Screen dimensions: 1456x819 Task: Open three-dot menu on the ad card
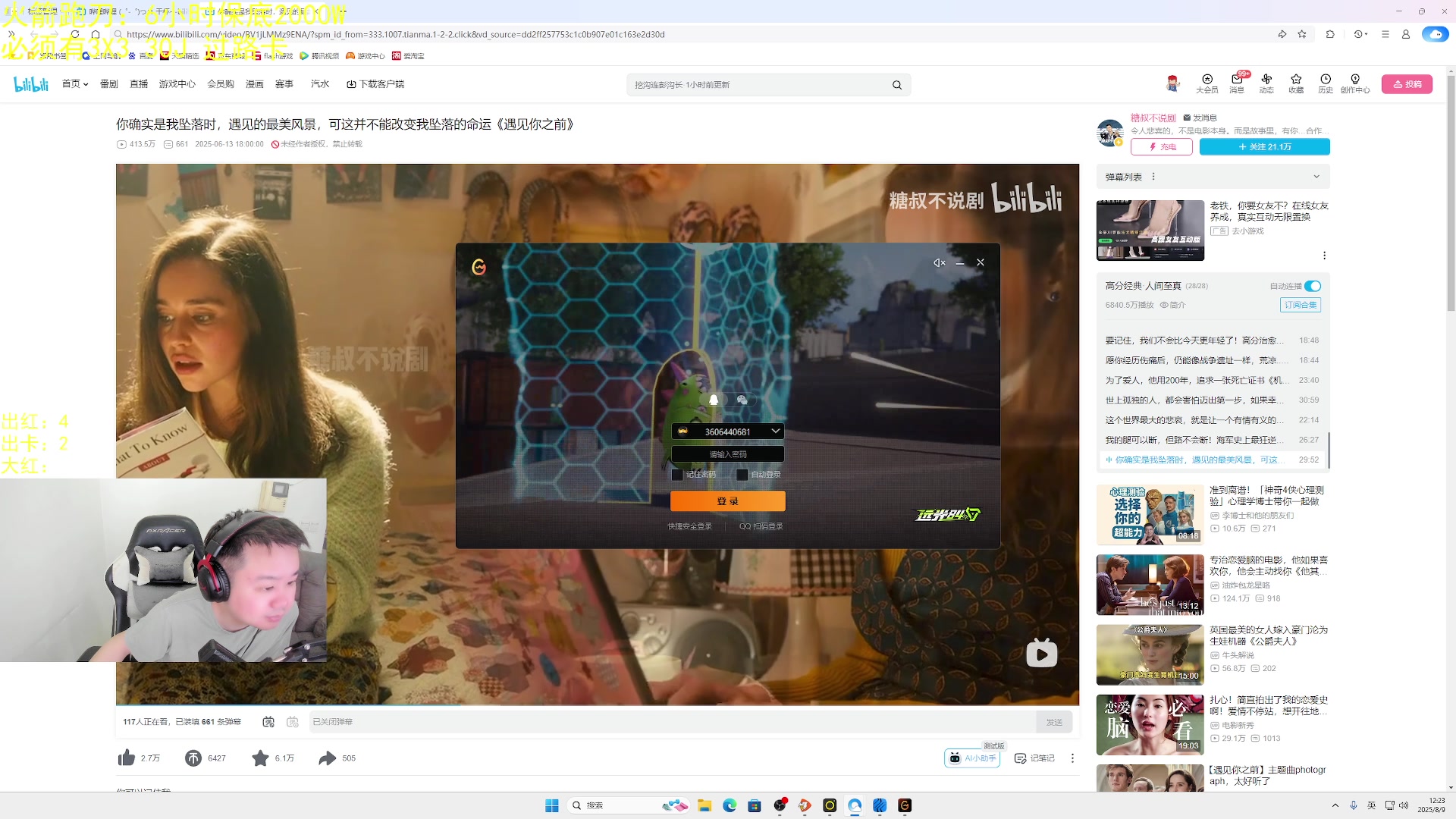coord(1324,256)
